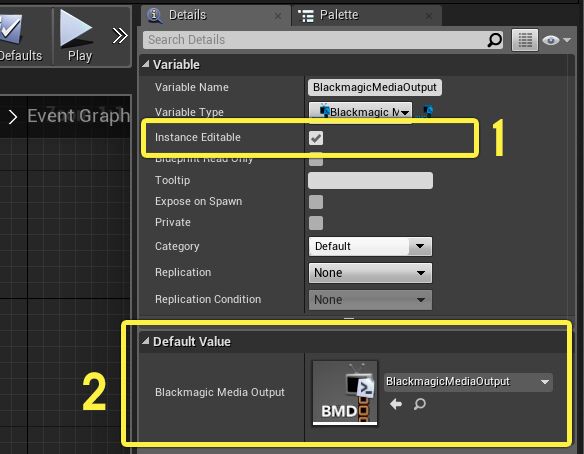This screenshot has height=454, width=584.
Task: Click the Details tab info icon
Action: (155, 16)
